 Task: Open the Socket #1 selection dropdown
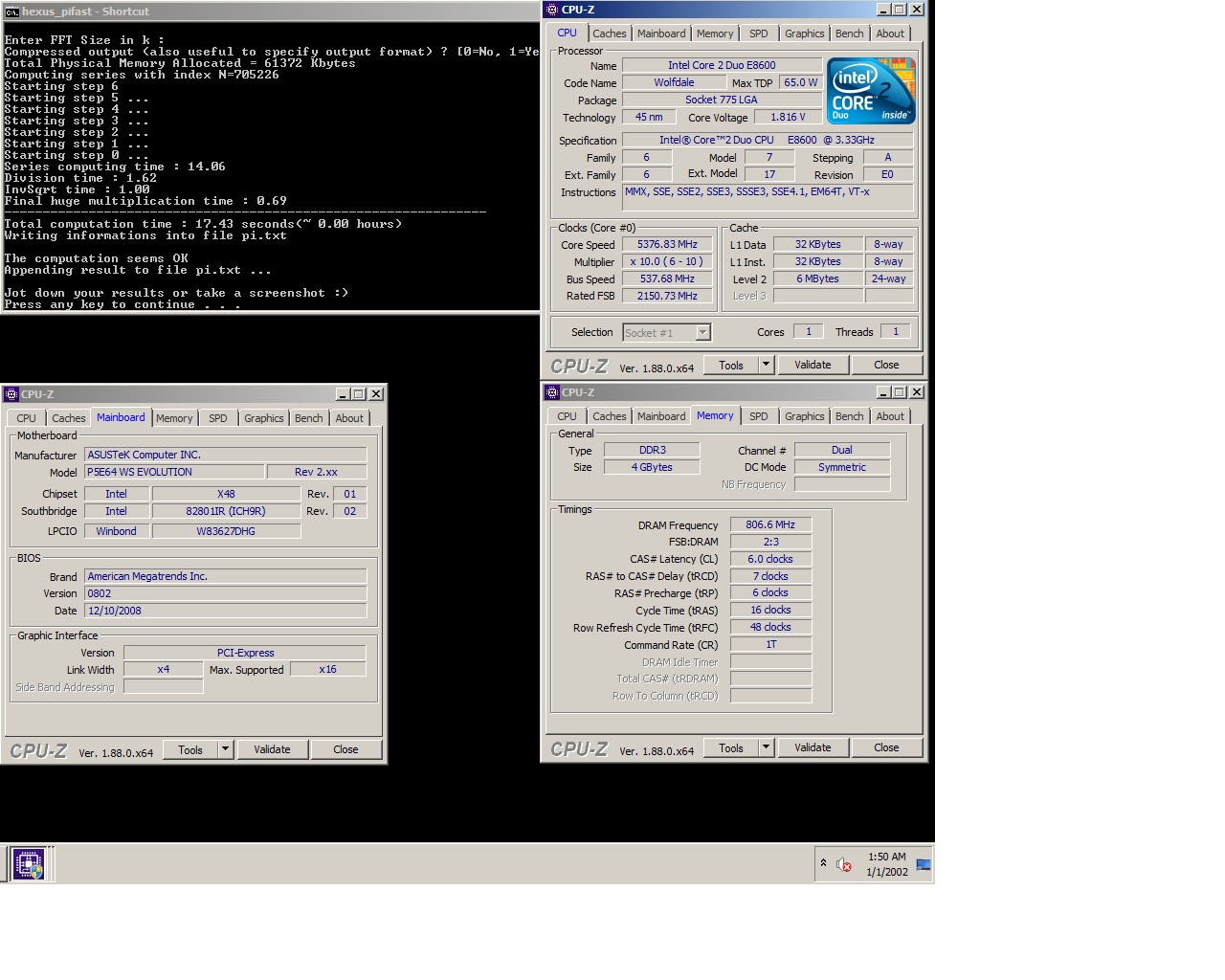coord(703,332)
